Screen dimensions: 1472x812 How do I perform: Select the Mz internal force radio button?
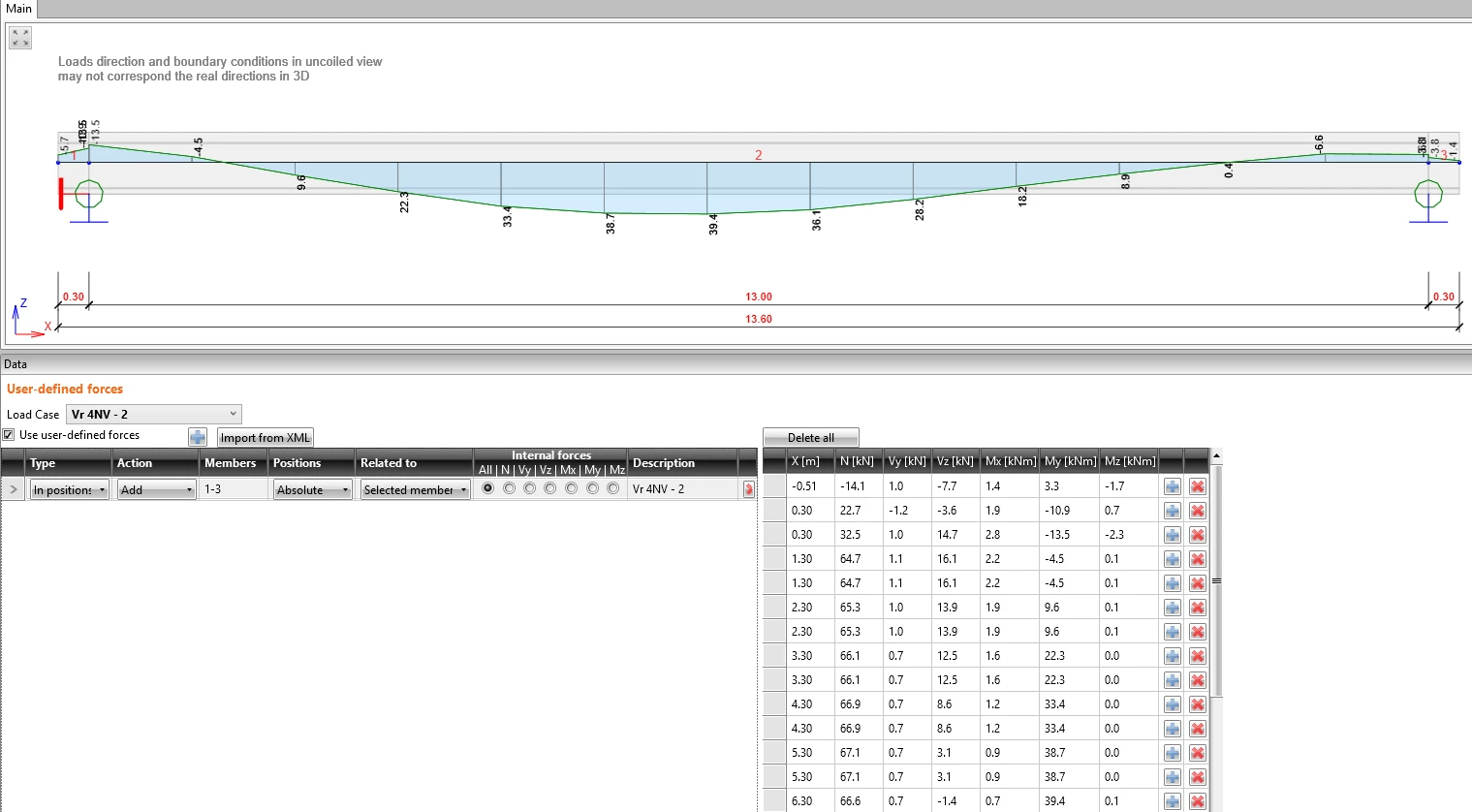click(612, 488)
